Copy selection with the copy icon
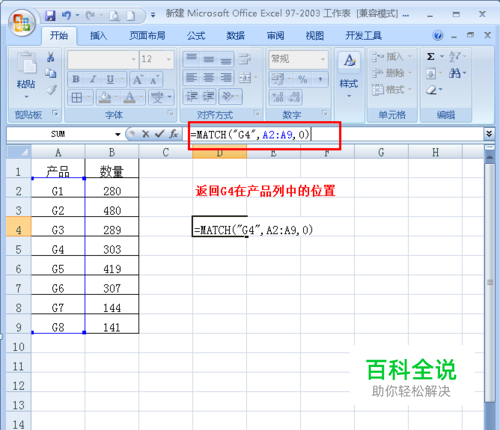 click(x=51, y=73)
